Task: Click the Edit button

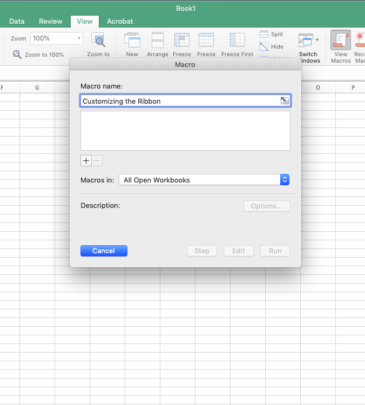Action: coord(238,251)
